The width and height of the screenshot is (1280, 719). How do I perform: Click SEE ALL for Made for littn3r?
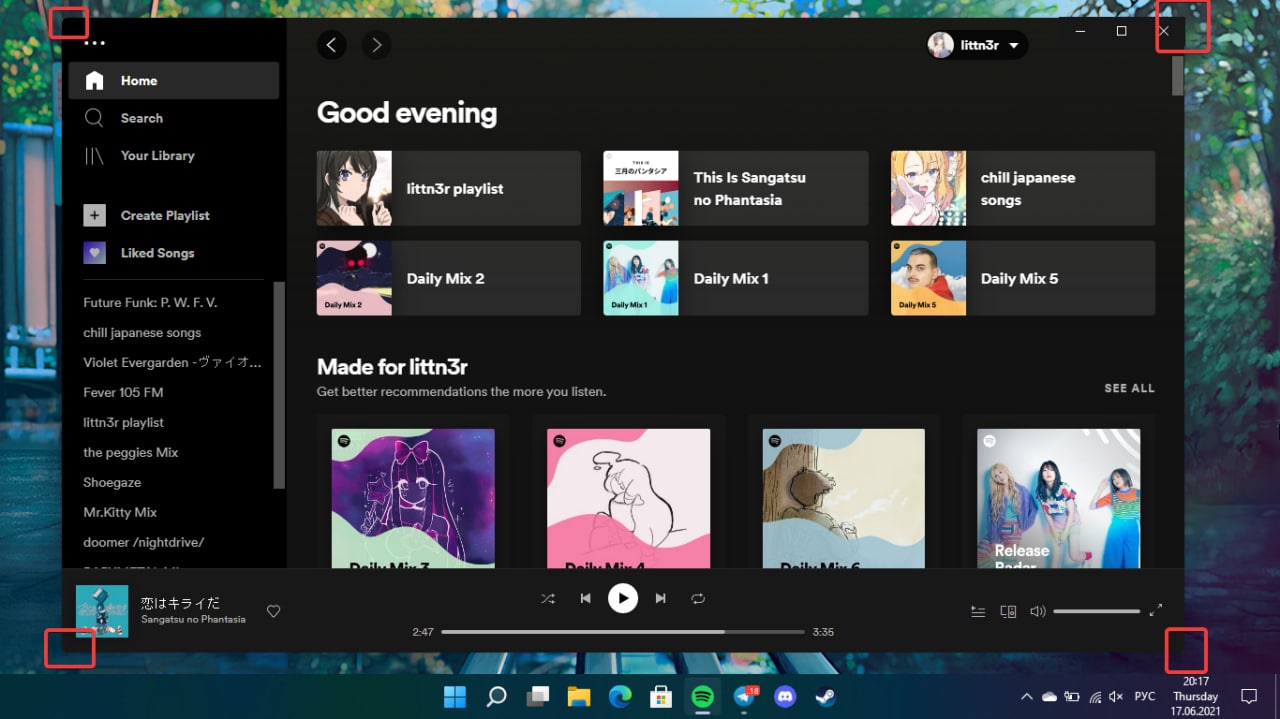click(1129, 388)
